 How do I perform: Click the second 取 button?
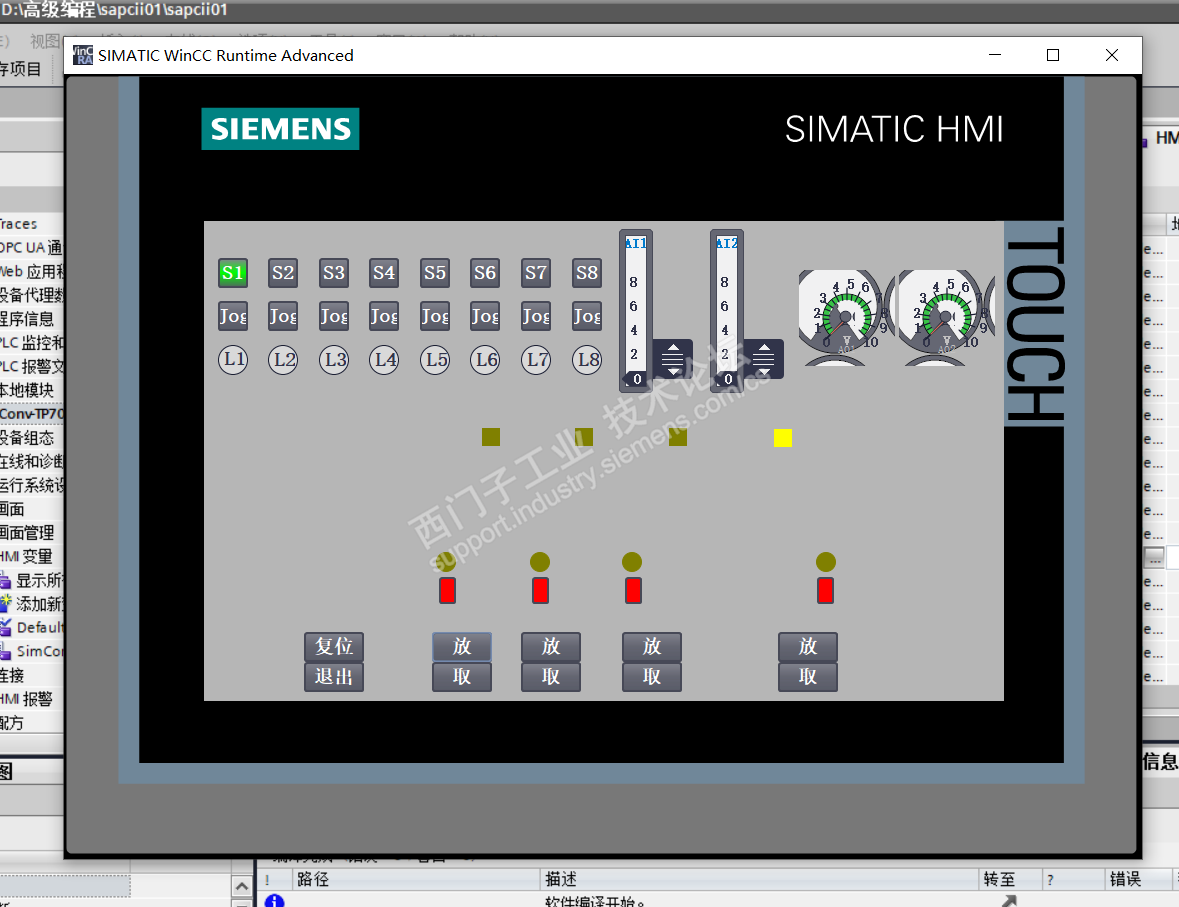point(551,677)
